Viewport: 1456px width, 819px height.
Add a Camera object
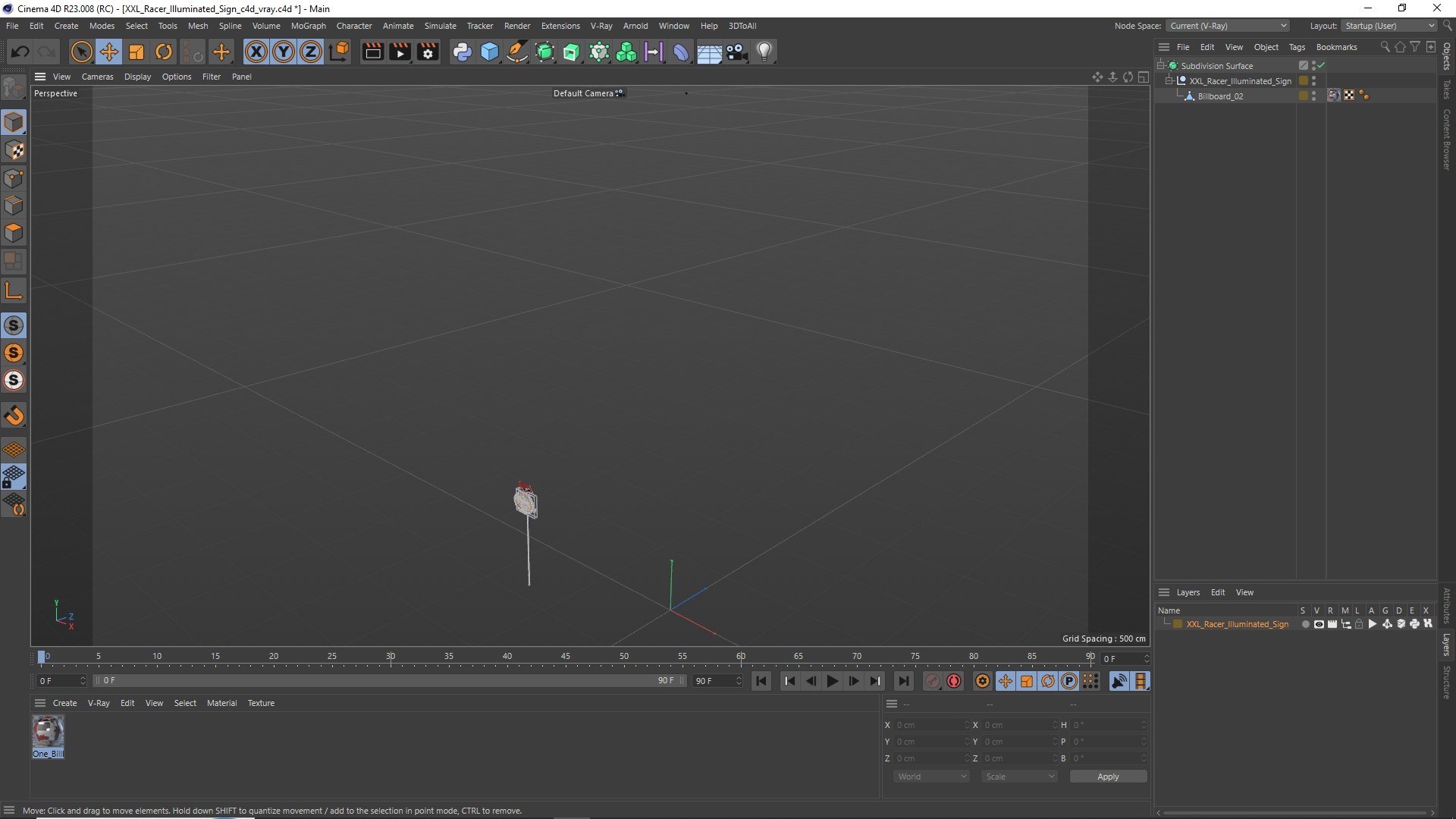(x=736, y=52)
